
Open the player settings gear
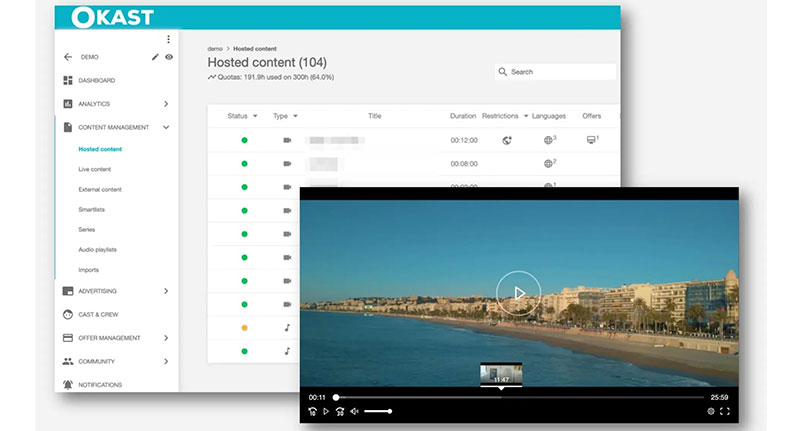(711, 412)
